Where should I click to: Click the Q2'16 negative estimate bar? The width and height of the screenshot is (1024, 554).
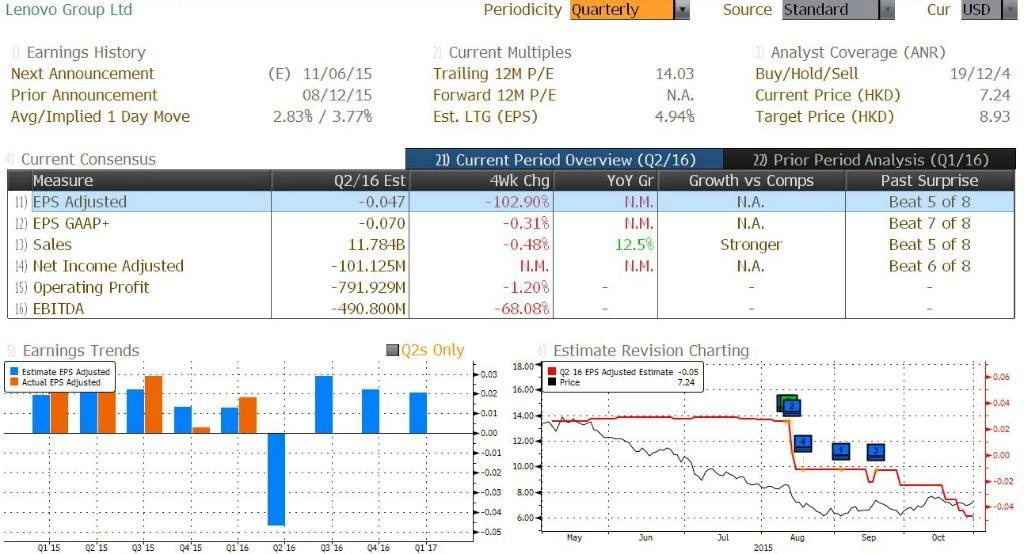[x=276, y=479]
